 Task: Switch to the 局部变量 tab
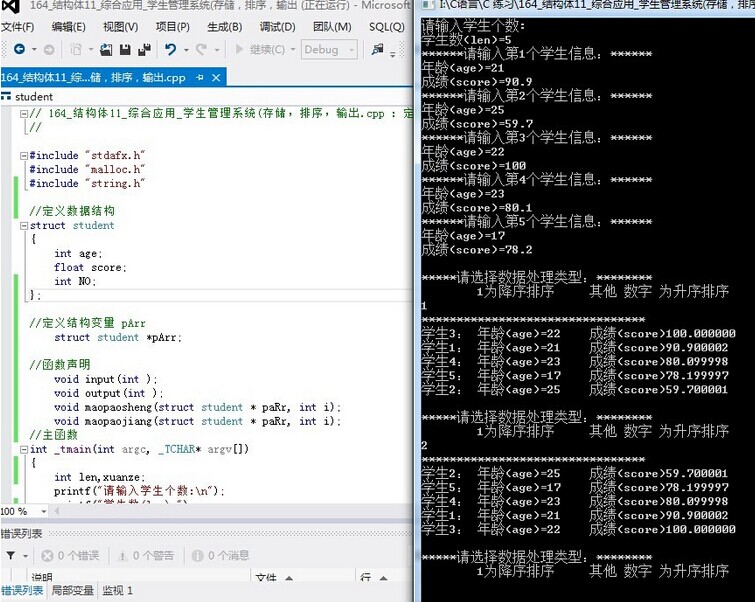point(70,591)
